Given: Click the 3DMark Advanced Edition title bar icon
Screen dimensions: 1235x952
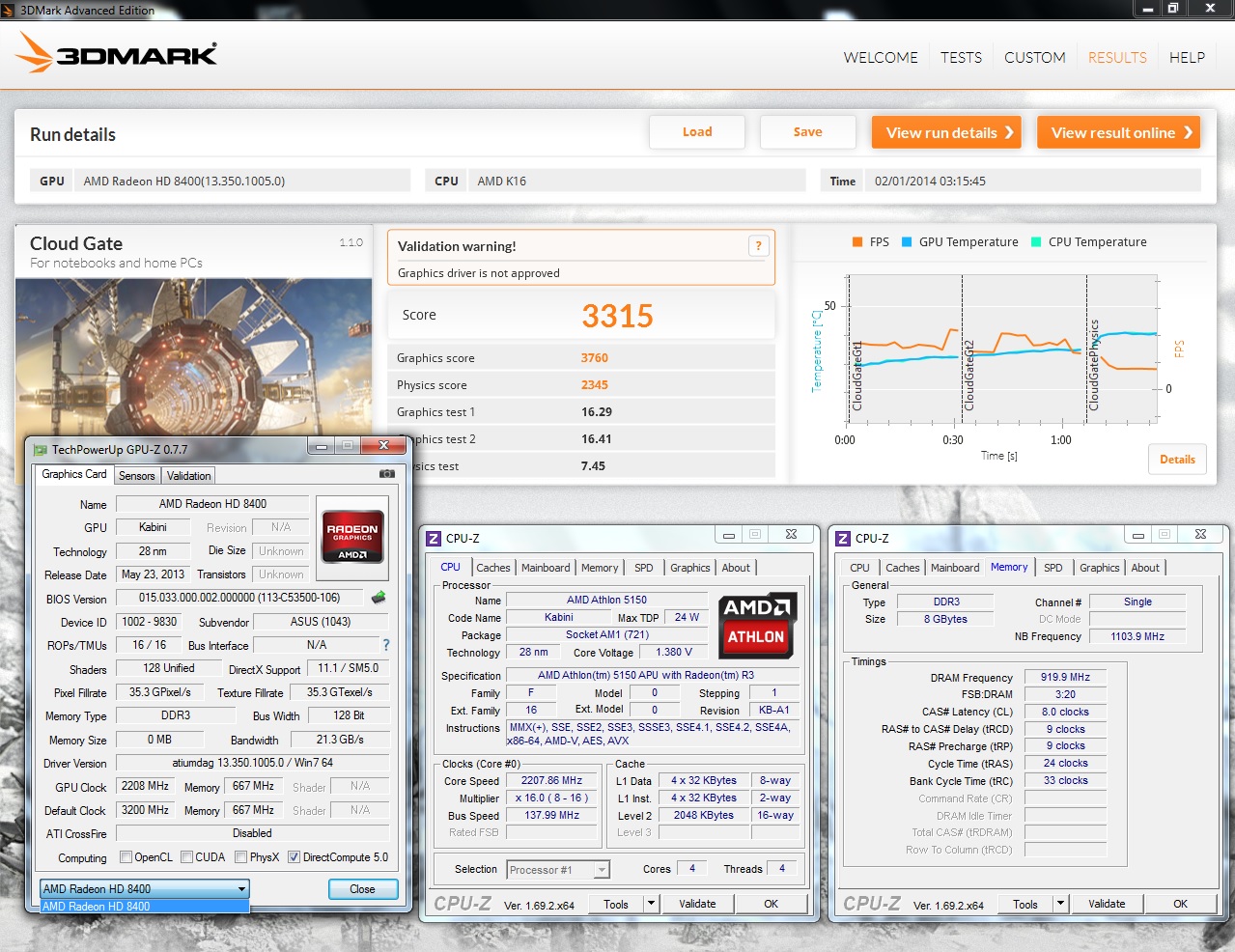Looking at the screenshot, I should 9,10.
